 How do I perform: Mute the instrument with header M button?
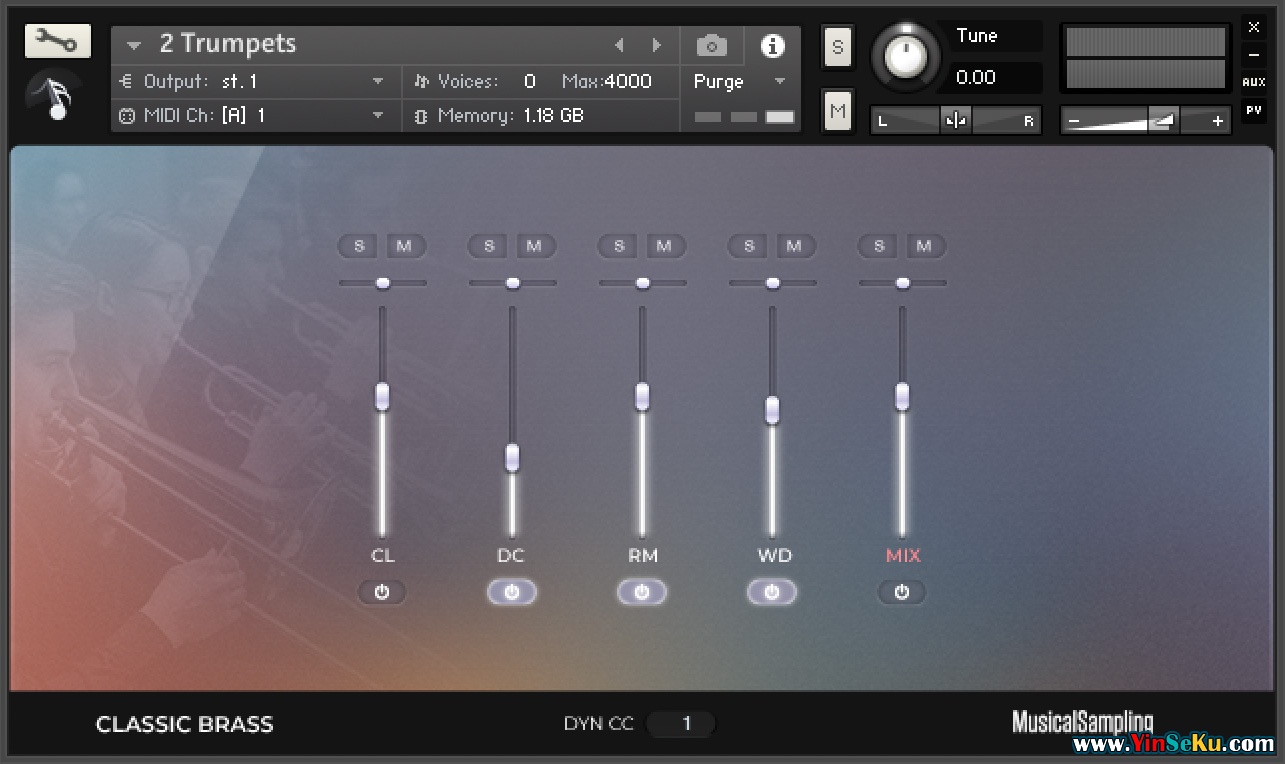coord(837,110)
